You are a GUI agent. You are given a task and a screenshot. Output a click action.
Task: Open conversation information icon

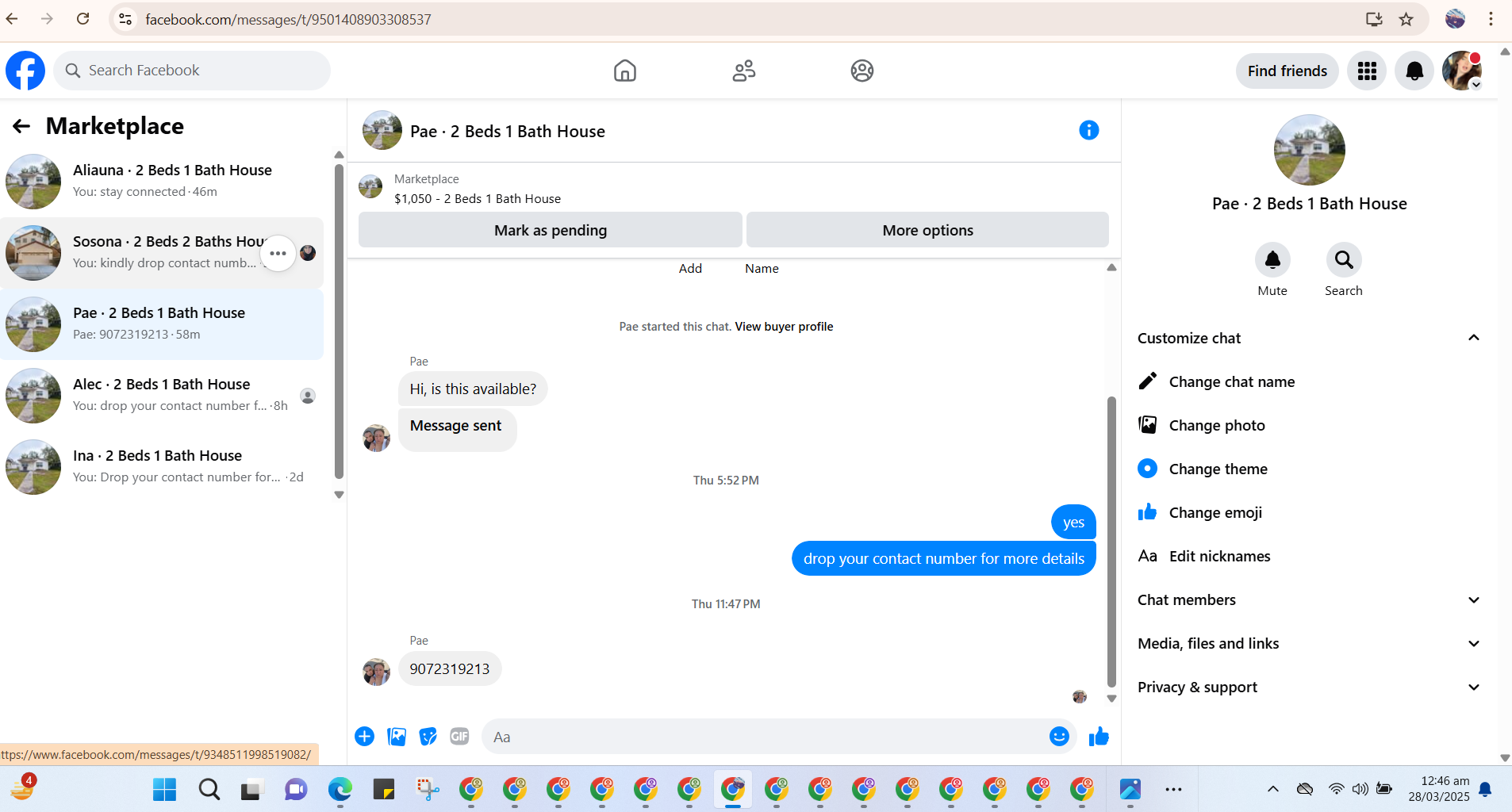tap(1089, 130)
